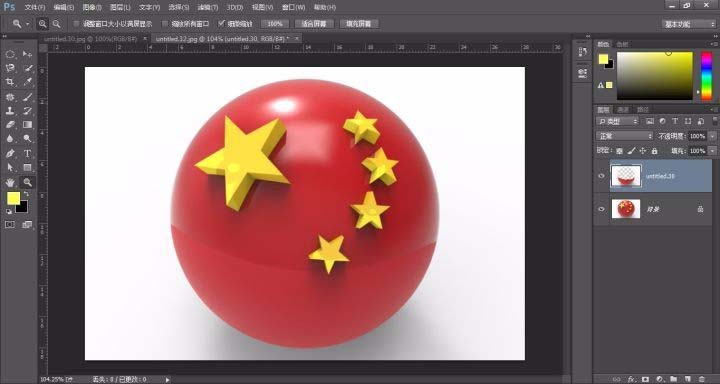Screen dimensions: 720x384
Task: Enable zoom all windows checkbox
Action: click(x=165, y=24)
